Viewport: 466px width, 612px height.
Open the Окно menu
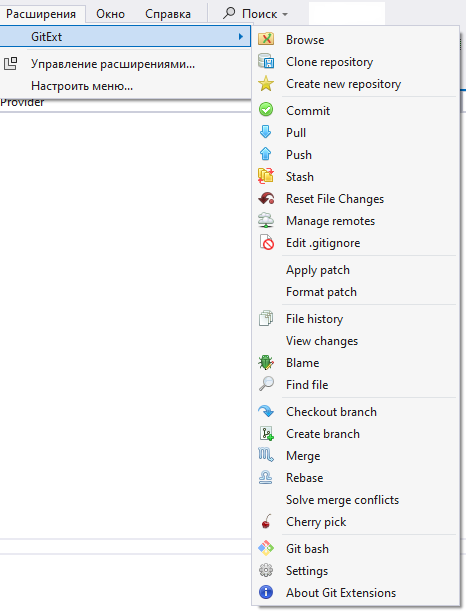click(110, 14)
